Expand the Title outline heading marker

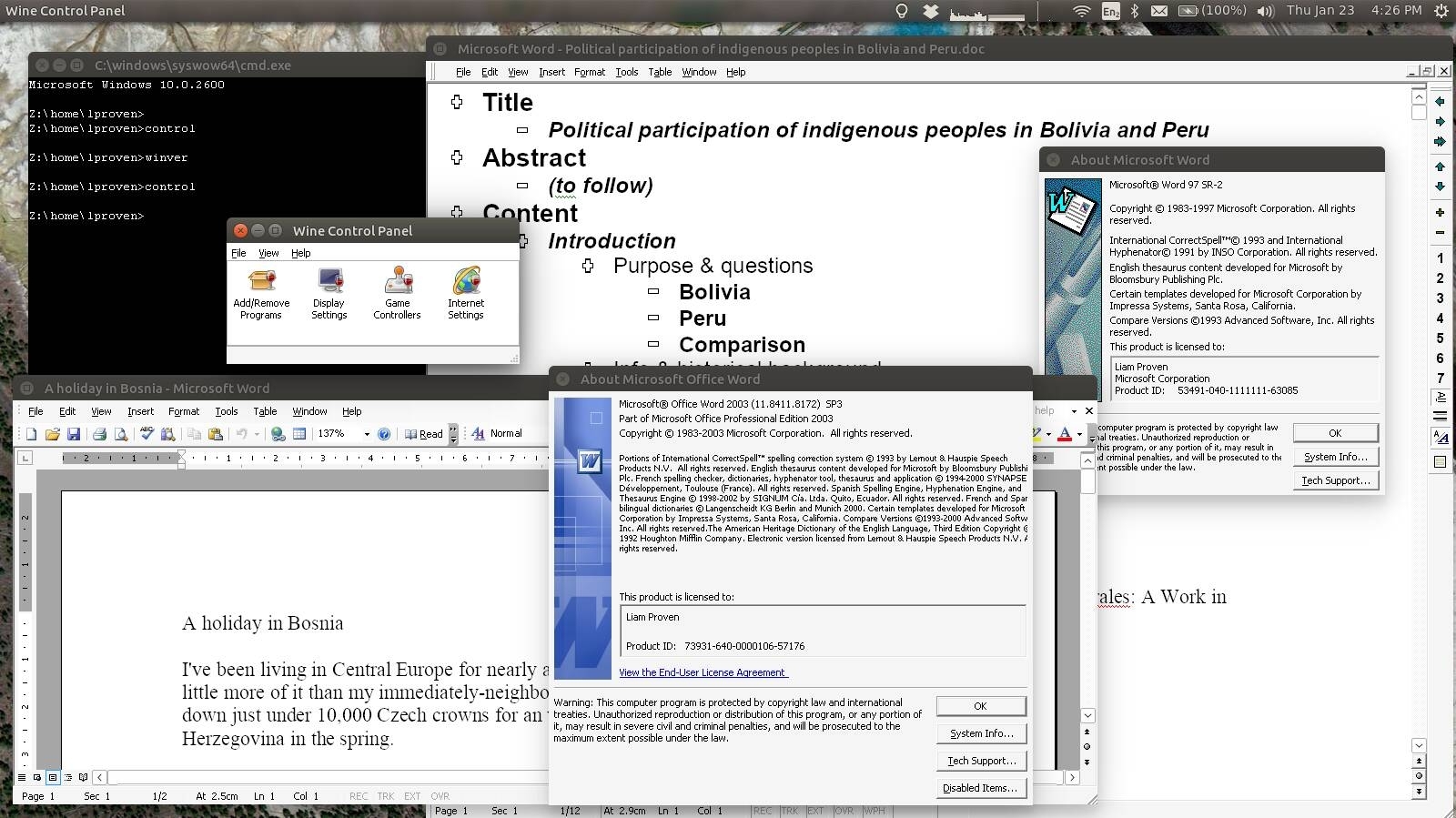coord(457,102)
